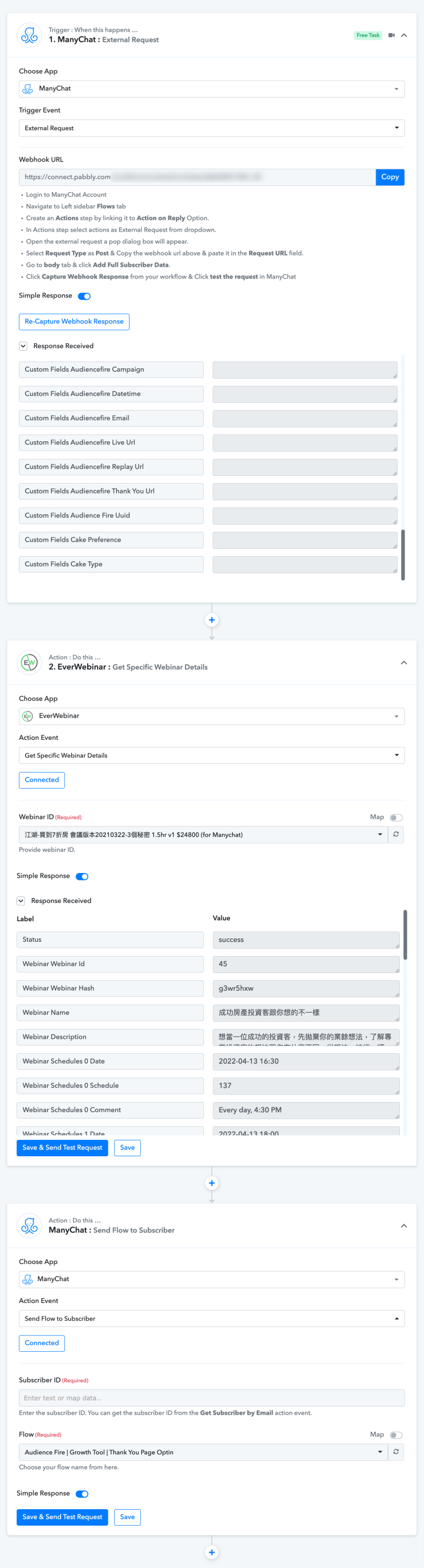Toggle Simple Response in the trigger step
The height and width of the screenshot is (1568, 424).
point(85,296)
